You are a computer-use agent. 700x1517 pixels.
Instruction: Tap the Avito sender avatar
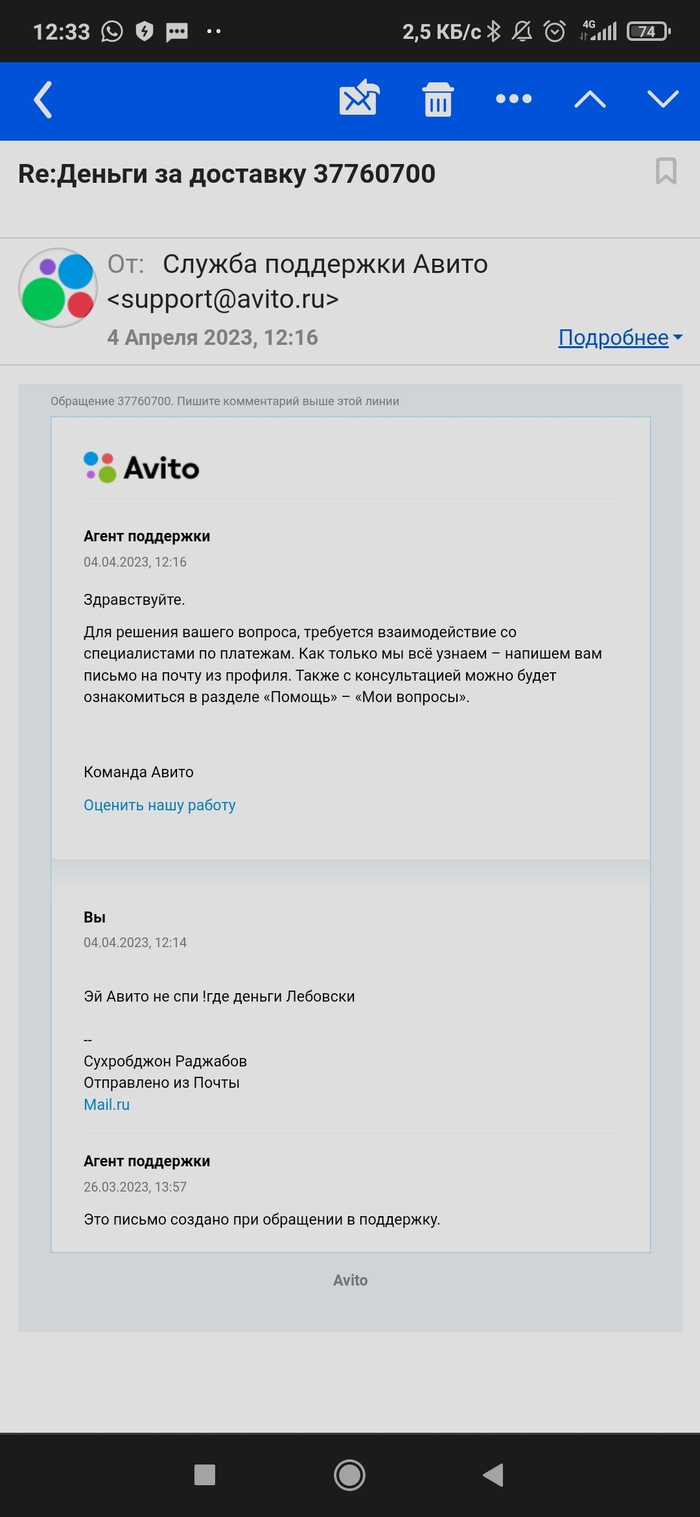[x=58, y=287]
